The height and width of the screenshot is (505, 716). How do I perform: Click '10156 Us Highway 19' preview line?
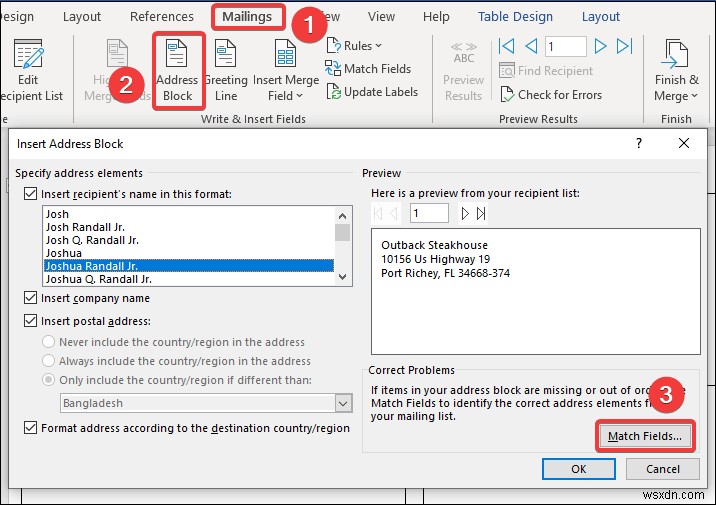436,259
